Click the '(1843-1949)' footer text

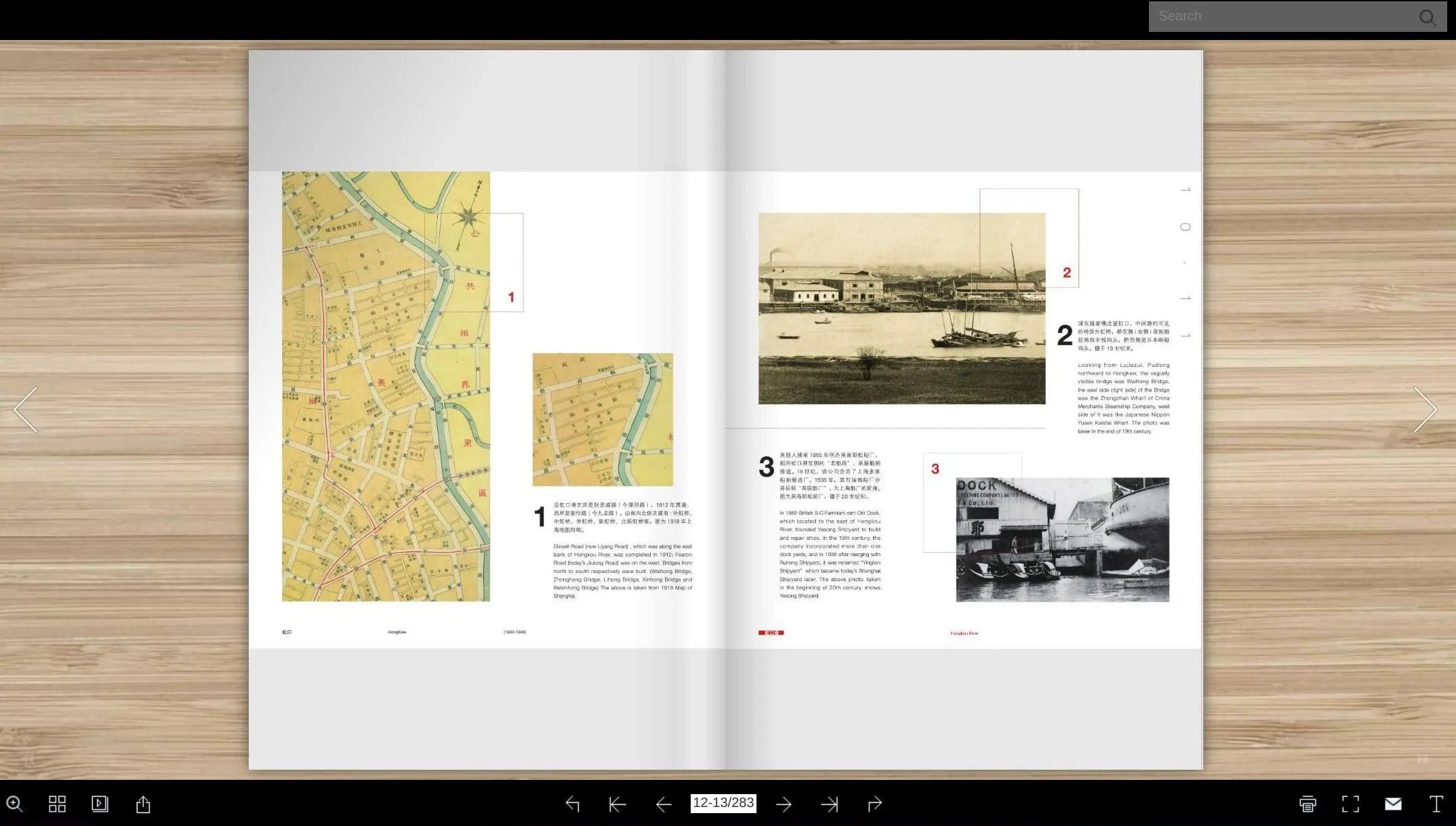(x=514, y=632)
